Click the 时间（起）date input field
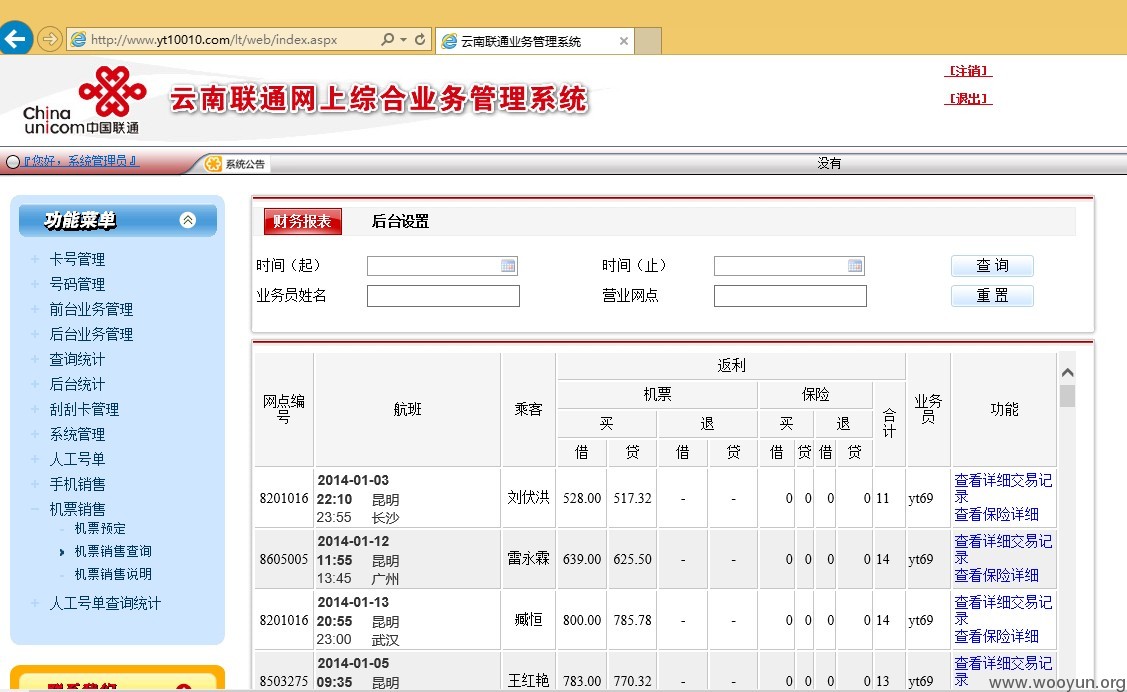The image size is (1127, 692). [442, 266]
